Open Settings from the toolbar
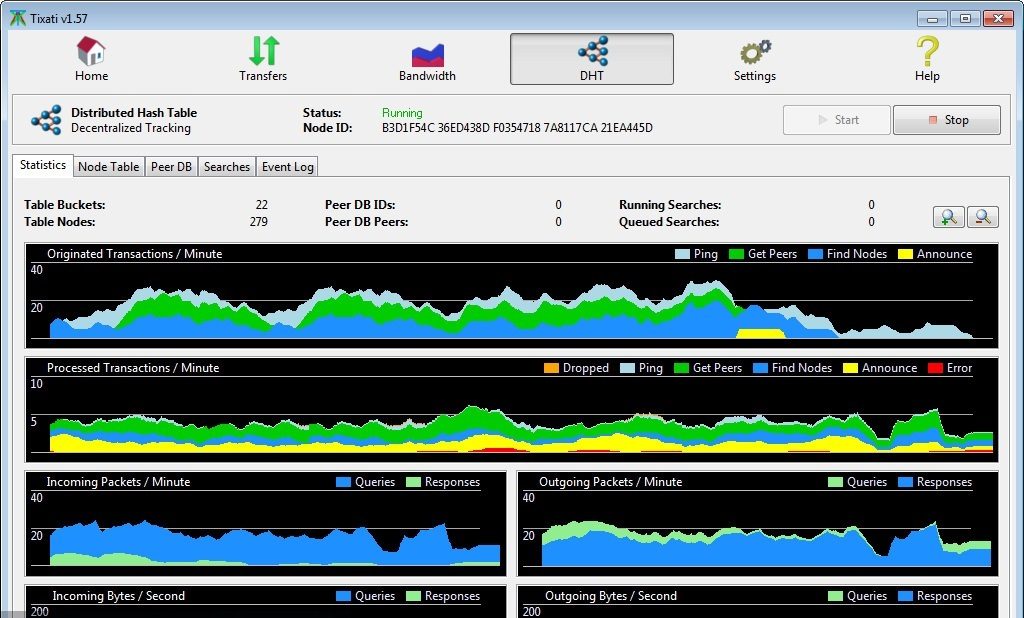This screenshot has height=618, width=1024. 755,59
